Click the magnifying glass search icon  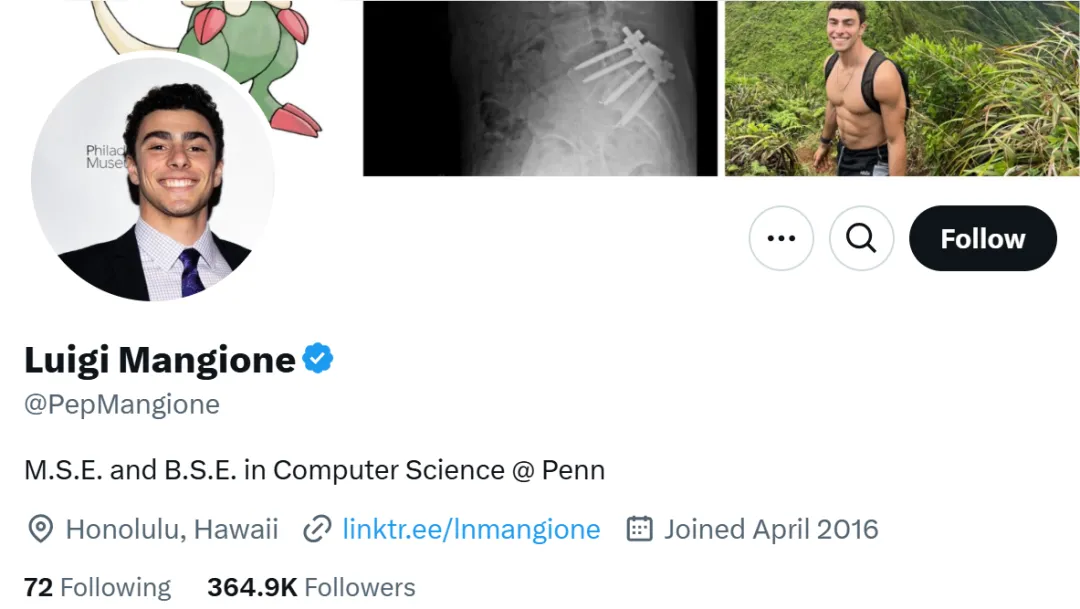coord(861,238)
